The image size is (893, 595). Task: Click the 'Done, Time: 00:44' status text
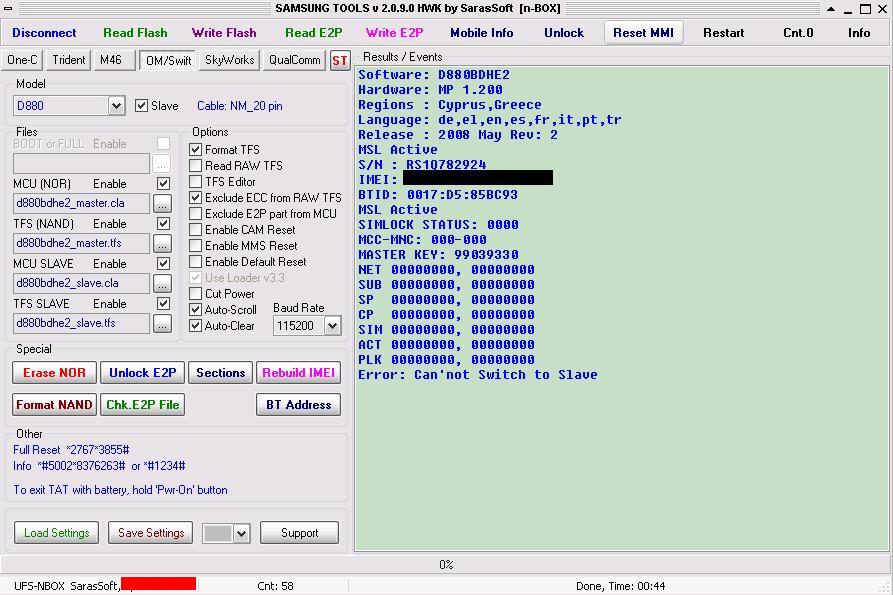click(620, 586)
